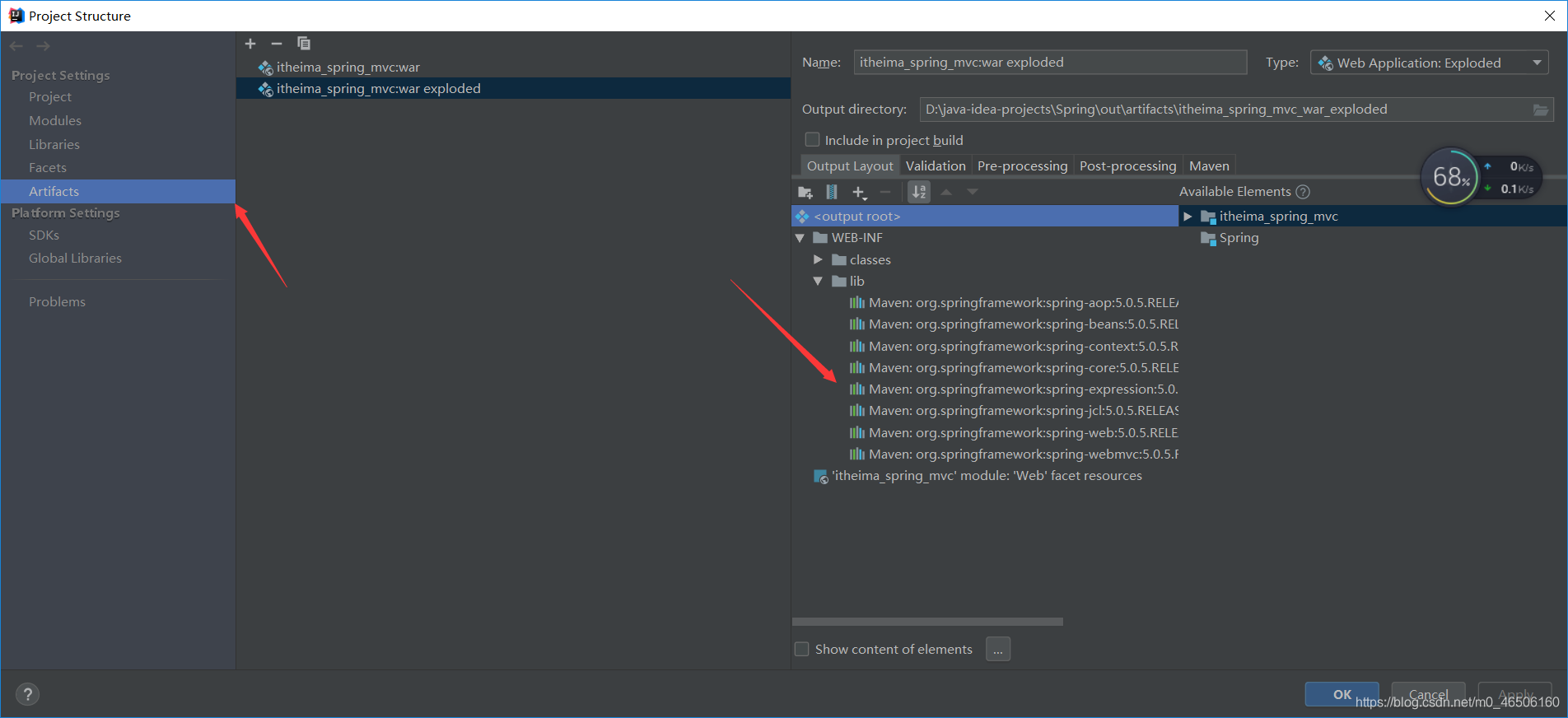Screen dimensions: 1568x718
Task: Click the classes folder icon
Action: [839, 260]
